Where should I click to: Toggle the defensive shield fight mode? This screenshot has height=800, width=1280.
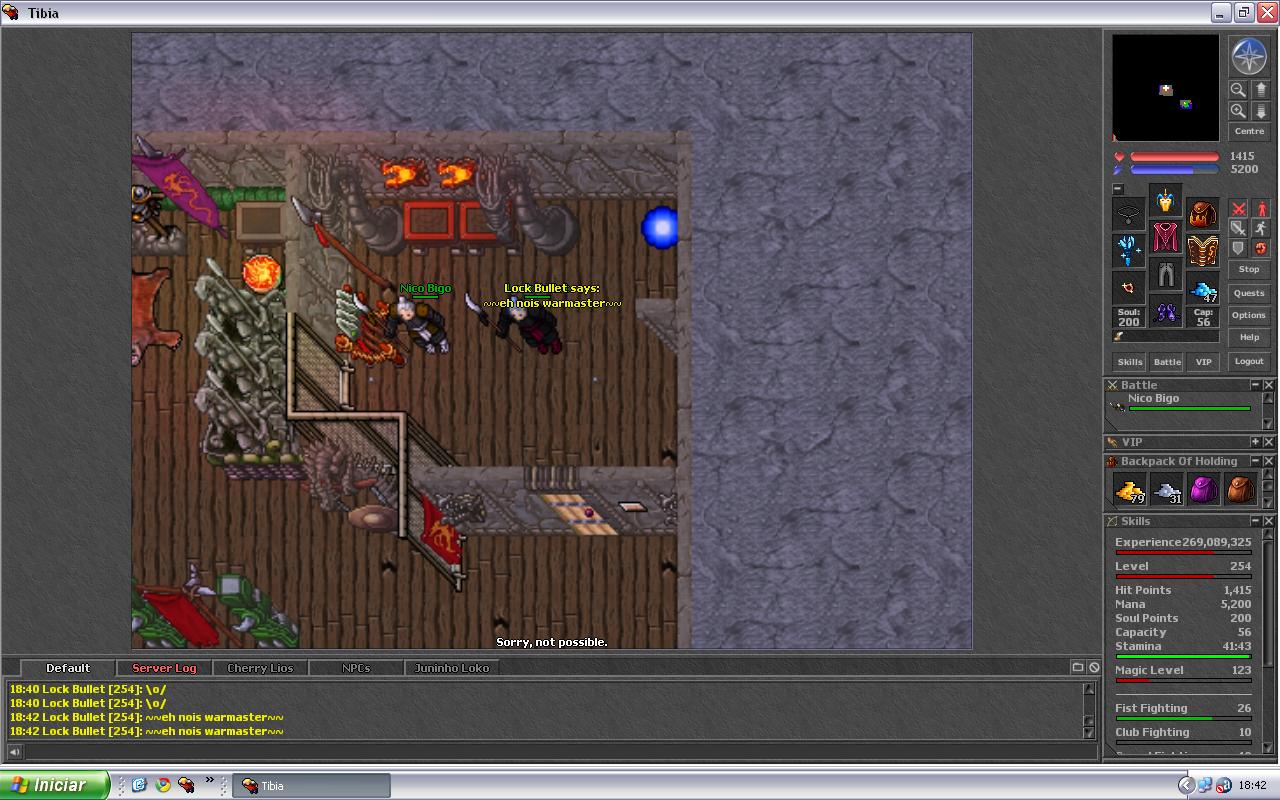coord(1238,248)
